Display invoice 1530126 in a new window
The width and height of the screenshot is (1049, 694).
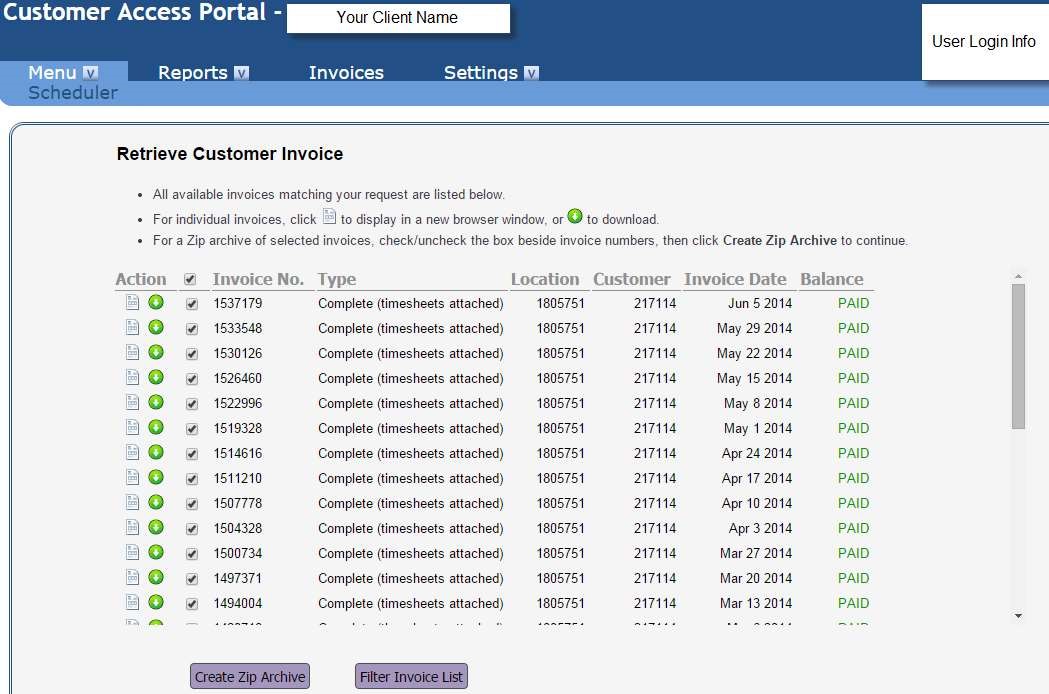132,352
